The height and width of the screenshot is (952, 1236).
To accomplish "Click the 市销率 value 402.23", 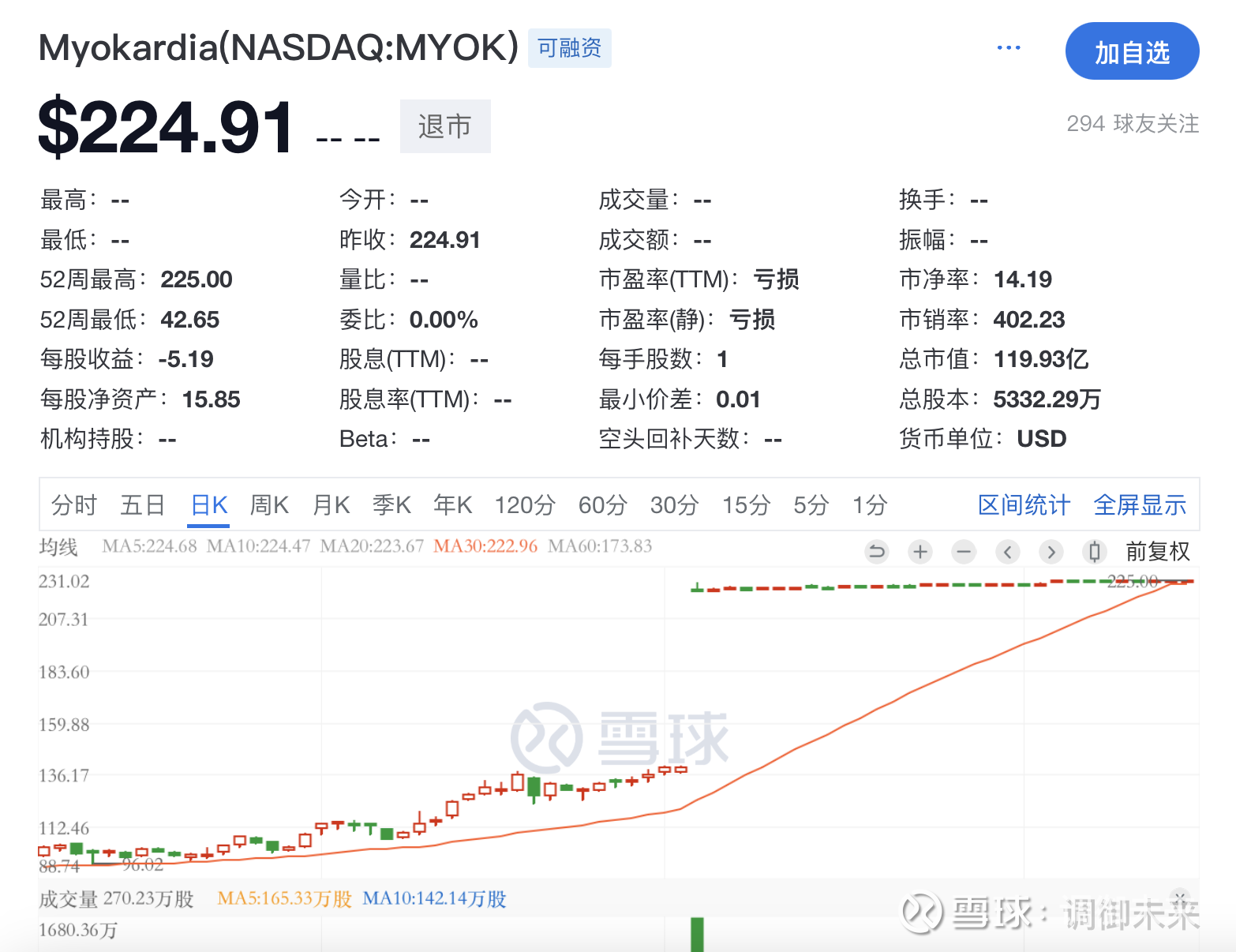I will coord(1029,320).
